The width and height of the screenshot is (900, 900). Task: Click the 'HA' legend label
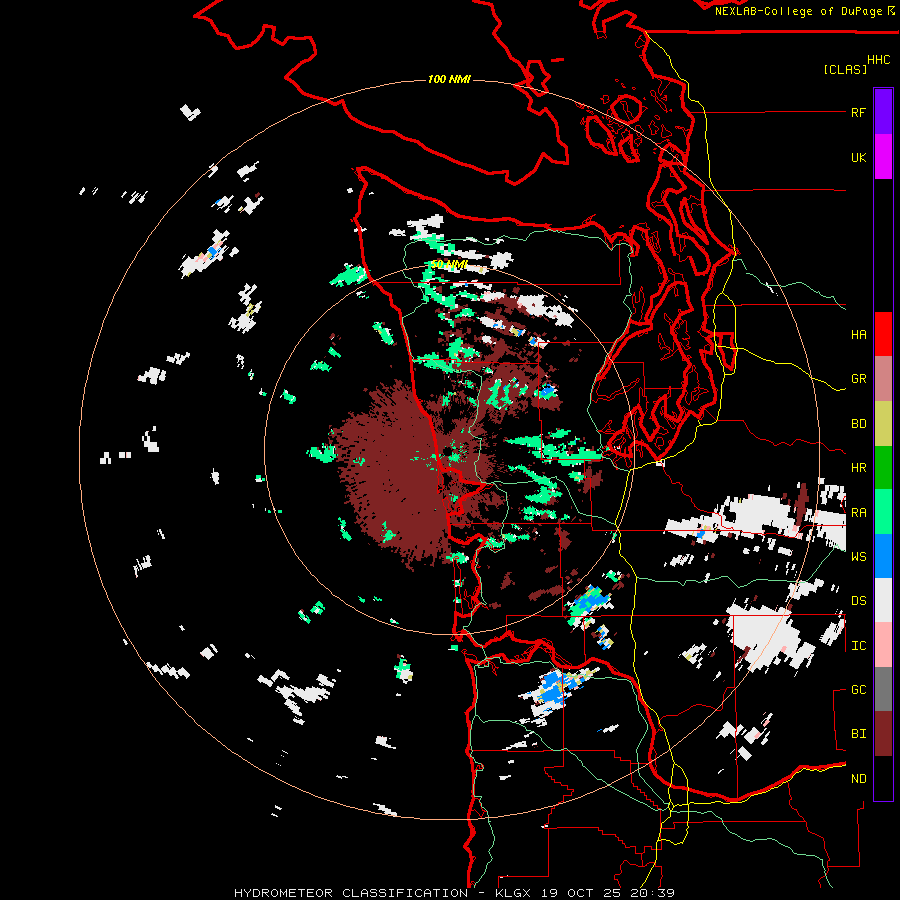click(858, 334)
